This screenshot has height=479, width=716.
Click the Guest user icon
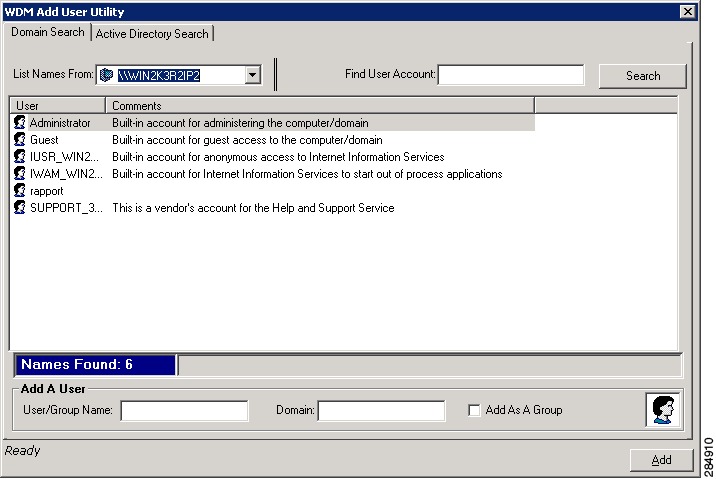tap(20, 139)
